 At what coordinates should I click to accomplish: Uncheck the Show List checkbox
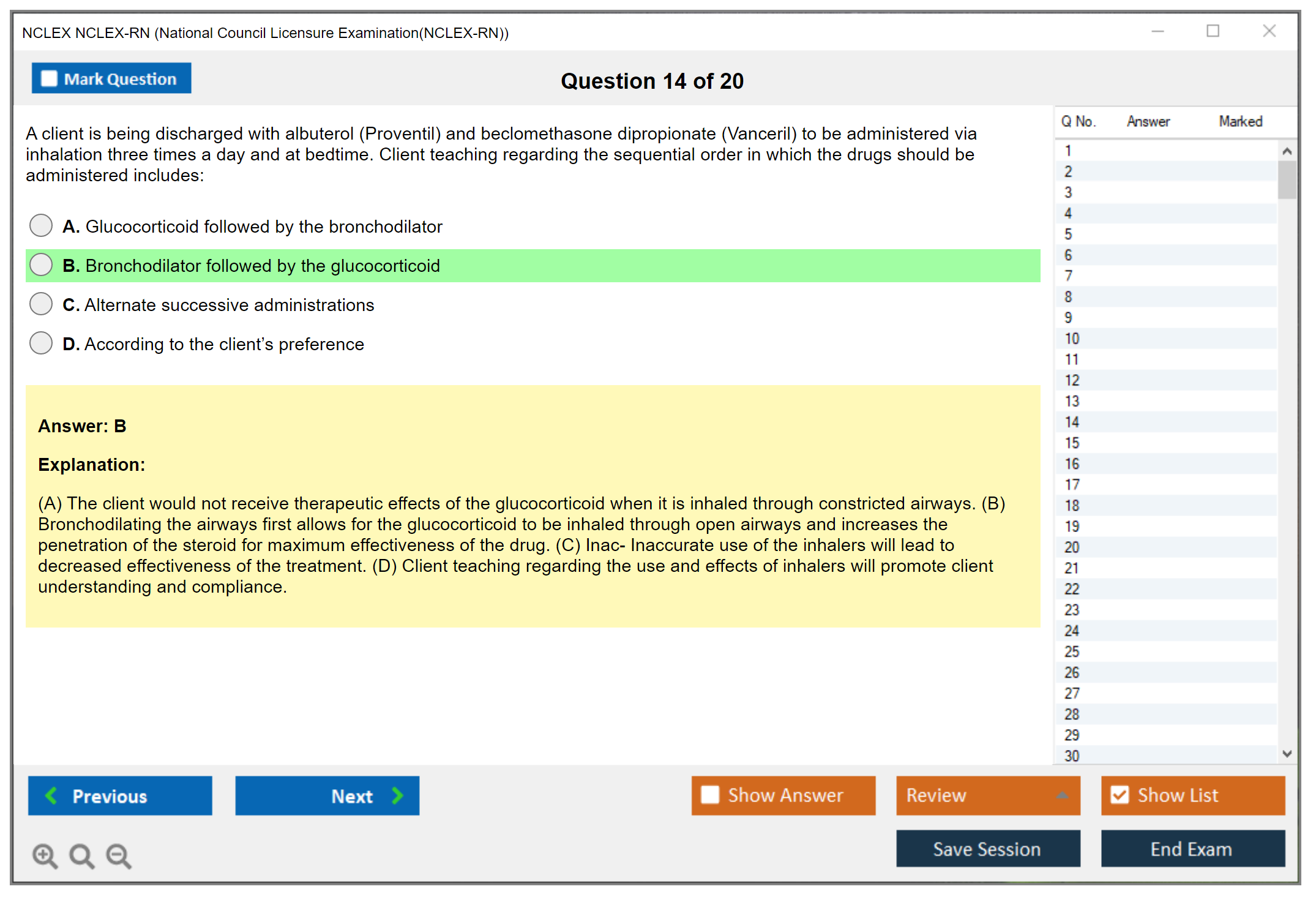(1120, 795)
